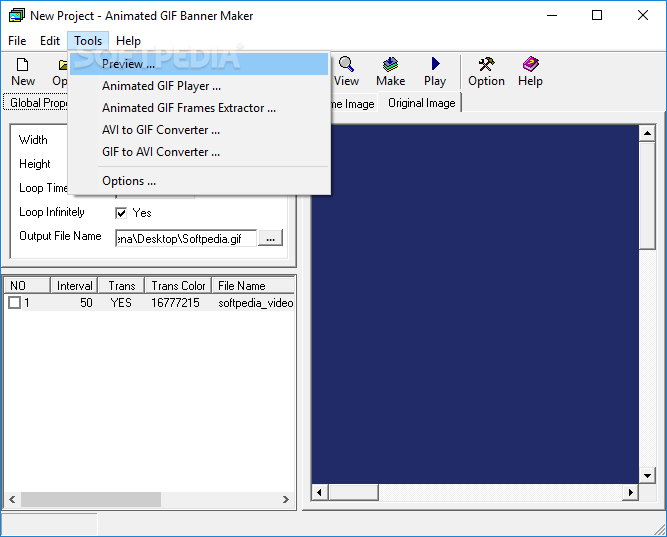
Task: Maximize the Animated GIF Banner Maker window
Action: coord(597,16)
